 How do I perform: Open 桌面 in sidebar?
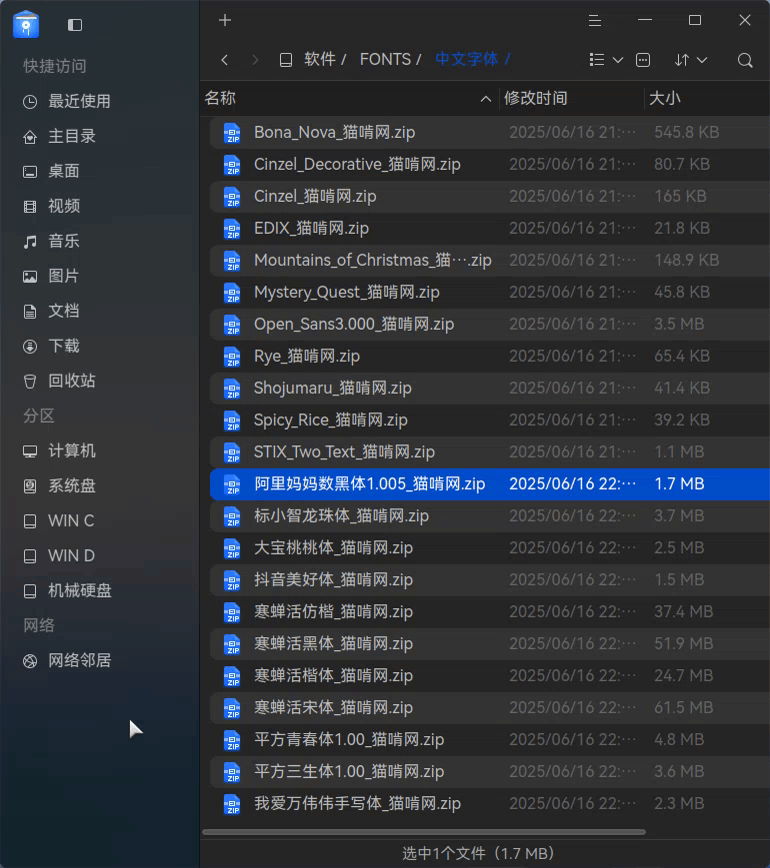(x=64, y=171)
